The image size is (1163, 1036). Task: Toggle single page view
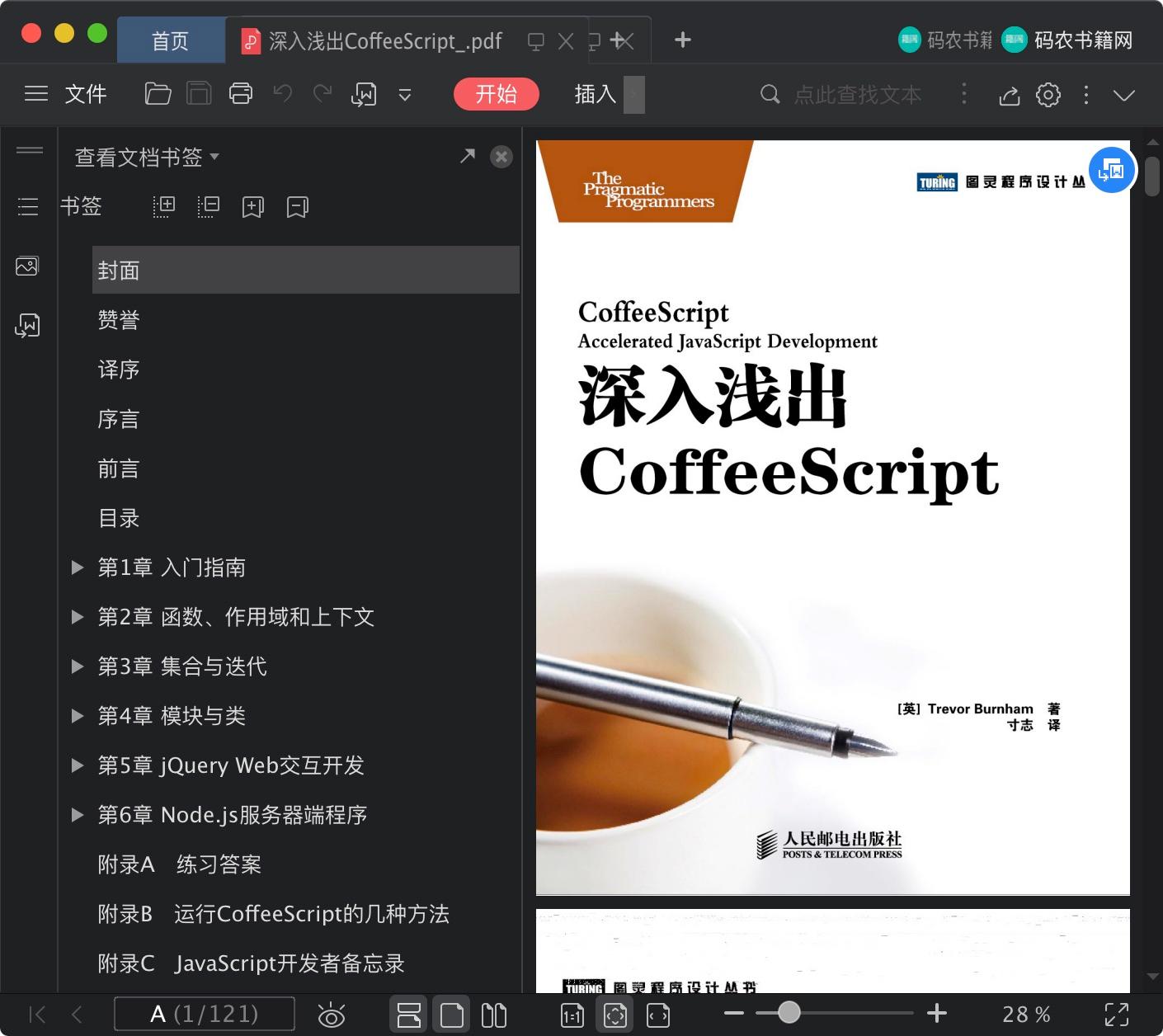pos(452,1015)
